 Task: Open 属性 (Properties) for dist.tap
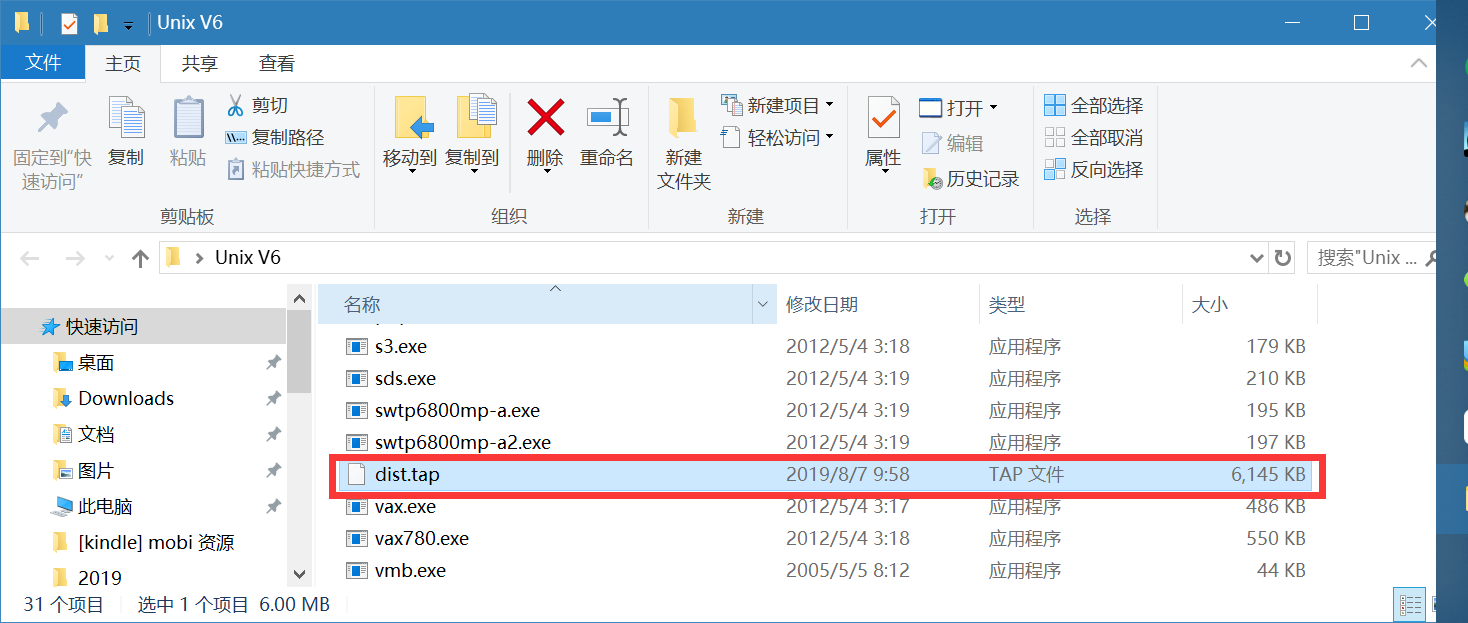point(883,130)
